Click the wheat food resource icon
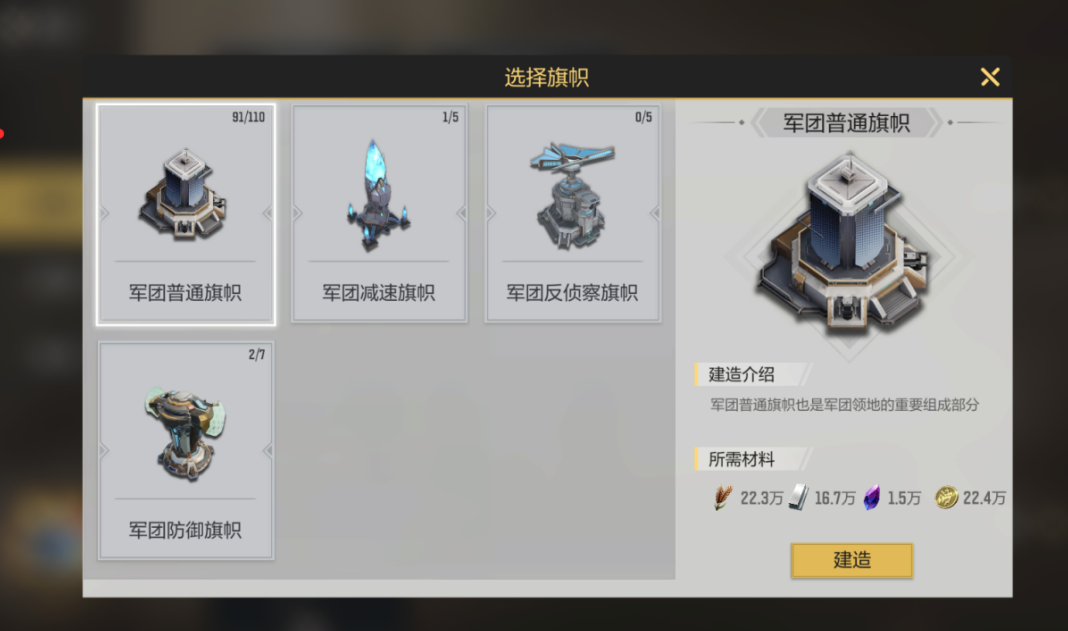 click(723, 498)
